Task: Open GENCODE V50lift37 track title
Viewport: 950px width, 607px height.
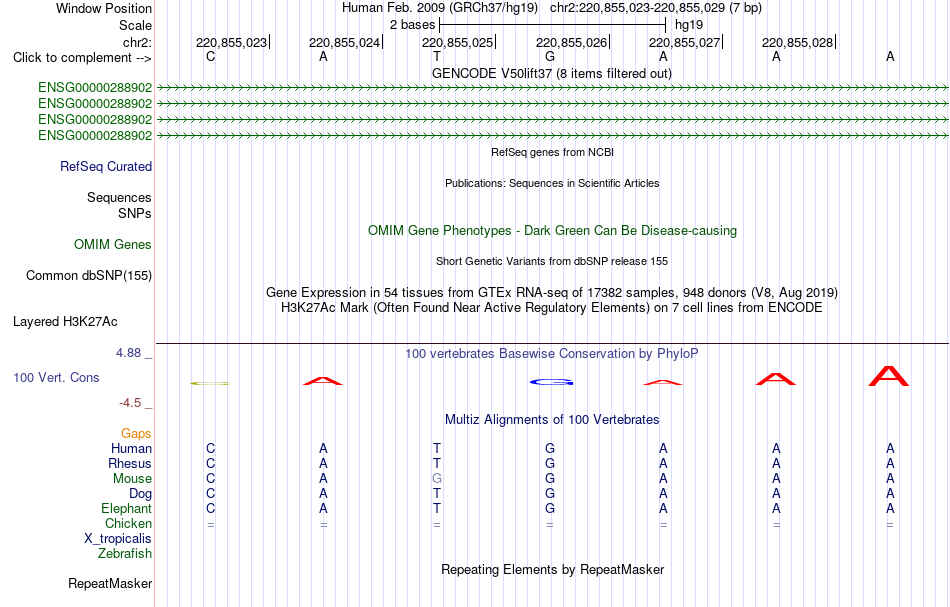Action: tap(551, 73)
